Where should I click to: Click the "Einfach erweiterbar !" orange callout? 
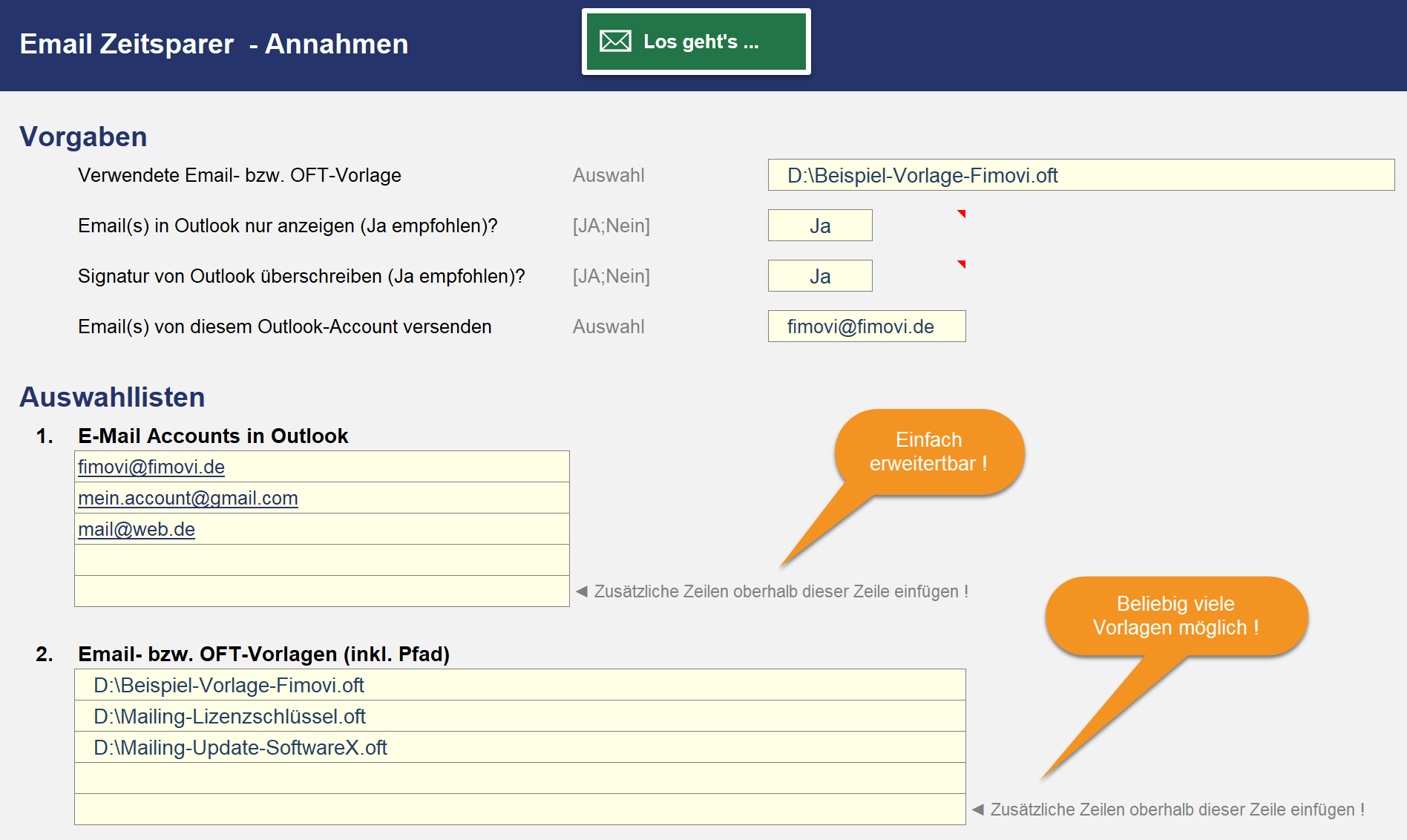(x=928, y=451)
